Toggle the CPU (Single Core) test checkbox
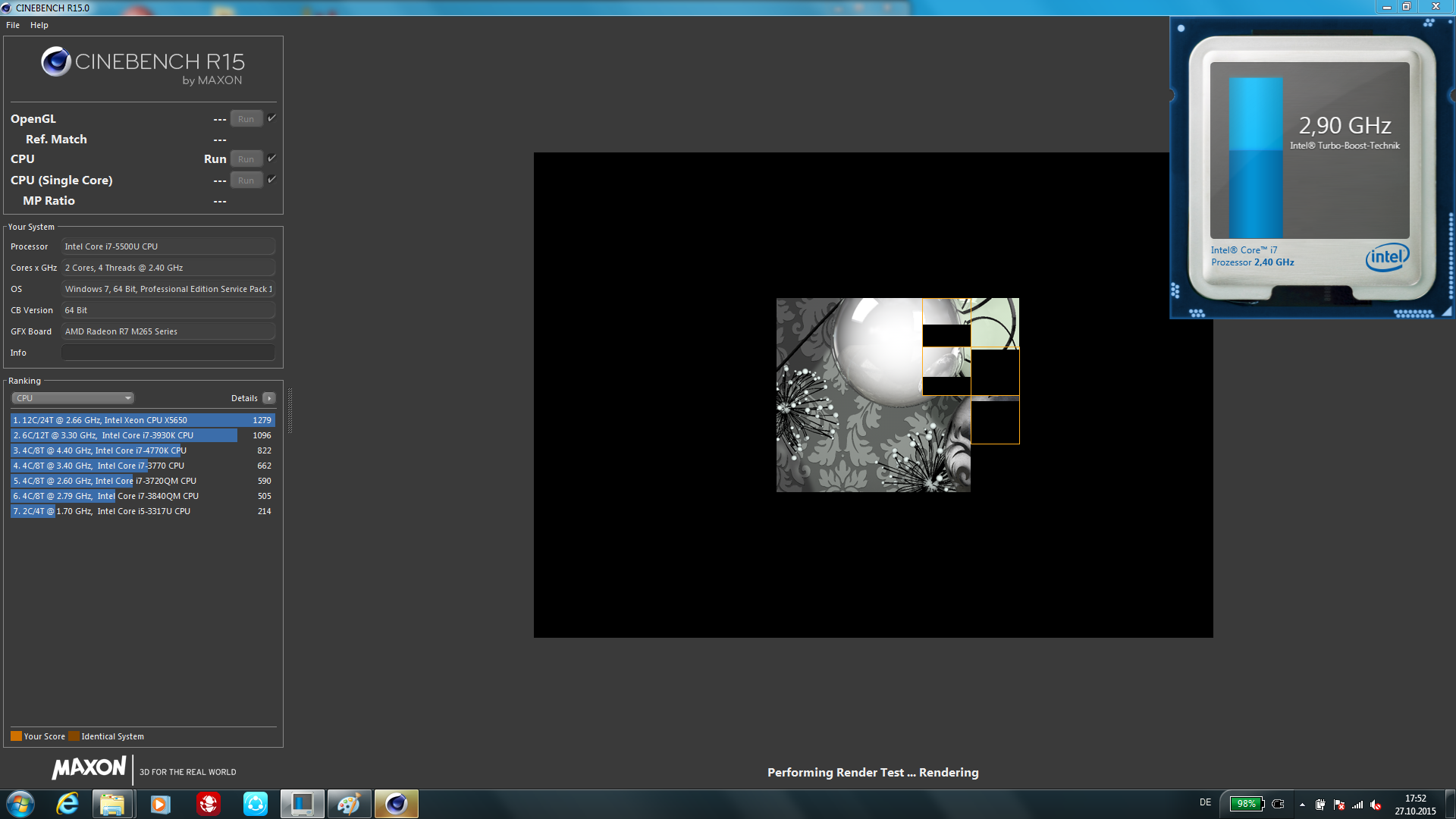 tap(271, 180)
